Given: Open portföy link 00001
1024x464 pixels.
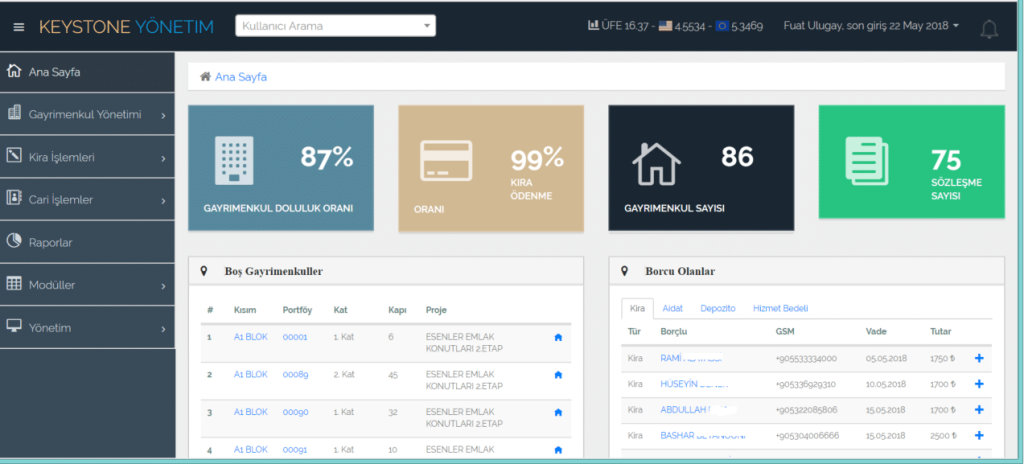Looking at the screenshot, I should pos(294,338).
